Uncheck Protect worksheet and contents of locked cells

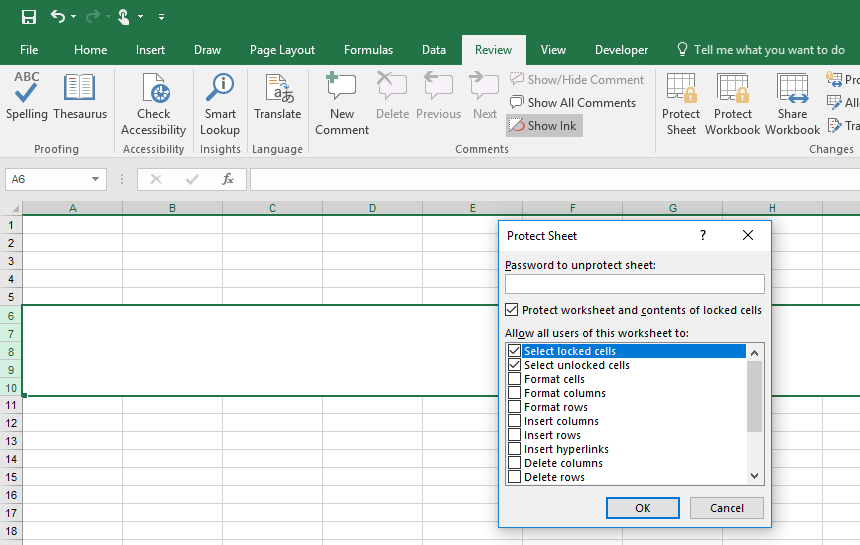coord(513,310)
